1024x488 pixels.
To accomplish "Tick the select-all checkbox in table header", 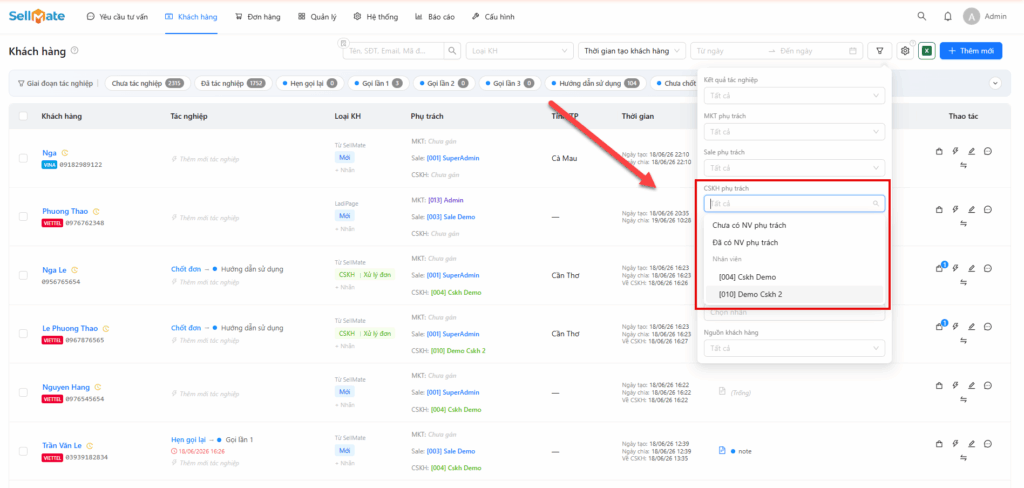I will pyautogui.click(x=24, y=116).
